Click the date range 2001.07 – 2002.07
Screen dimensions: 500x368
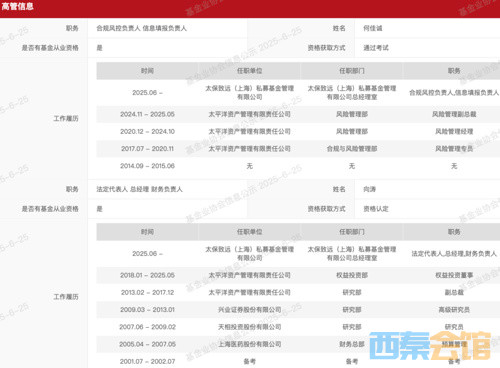[x=147, y=361]
